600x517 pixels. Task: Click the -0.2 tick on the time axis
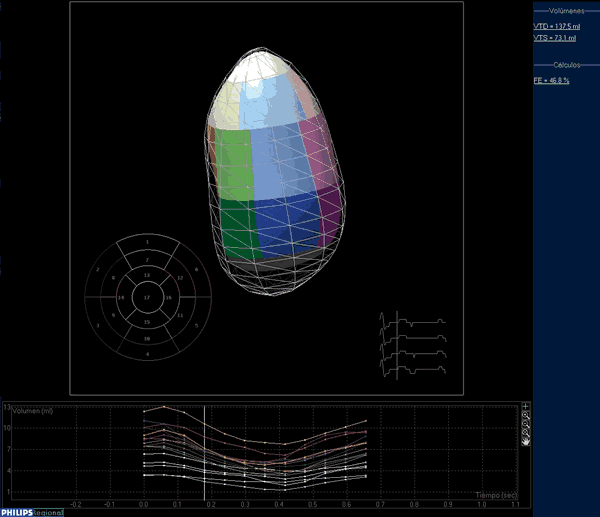pos(76,504)
